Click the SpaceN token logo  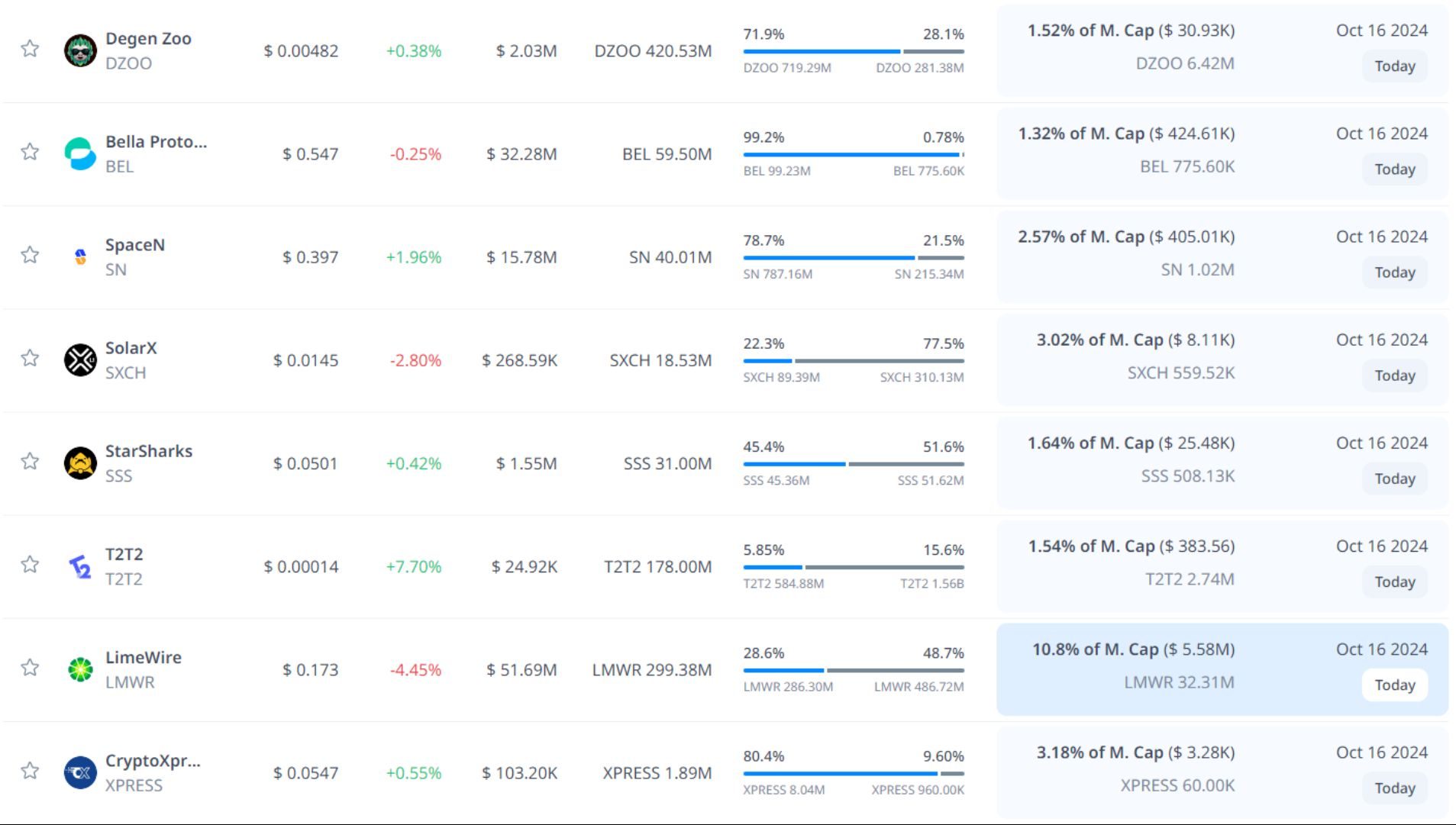(x=80, y=257)
